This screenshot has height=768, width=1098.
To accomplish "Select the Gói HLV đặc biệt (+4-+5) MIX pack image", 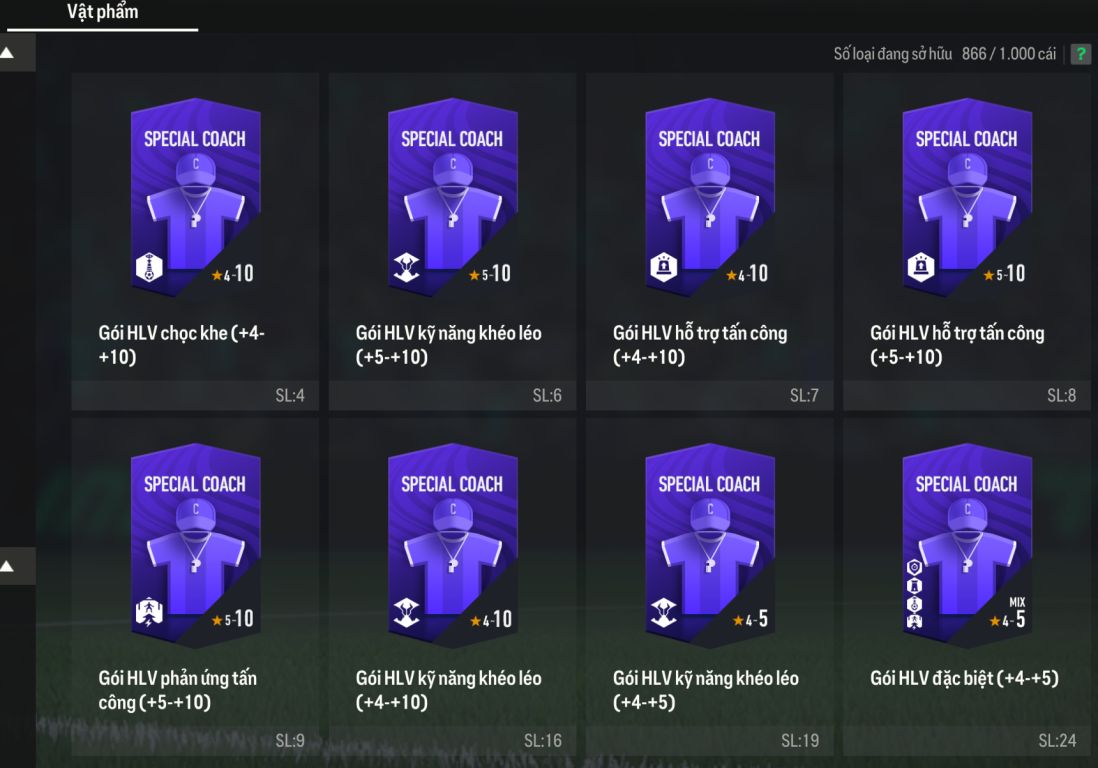I will pos(966,542).
